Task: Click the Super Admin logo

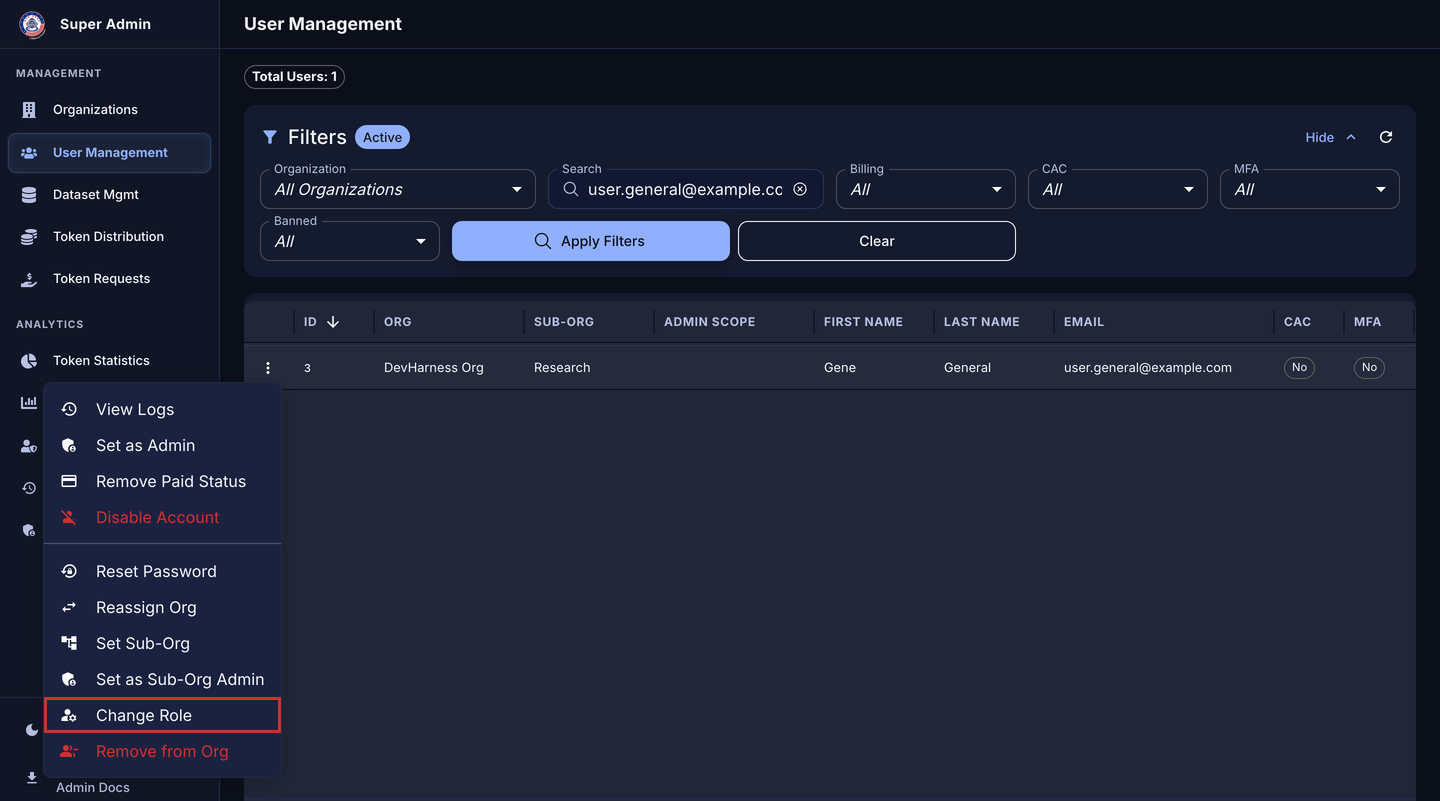Action: point(32,24)
